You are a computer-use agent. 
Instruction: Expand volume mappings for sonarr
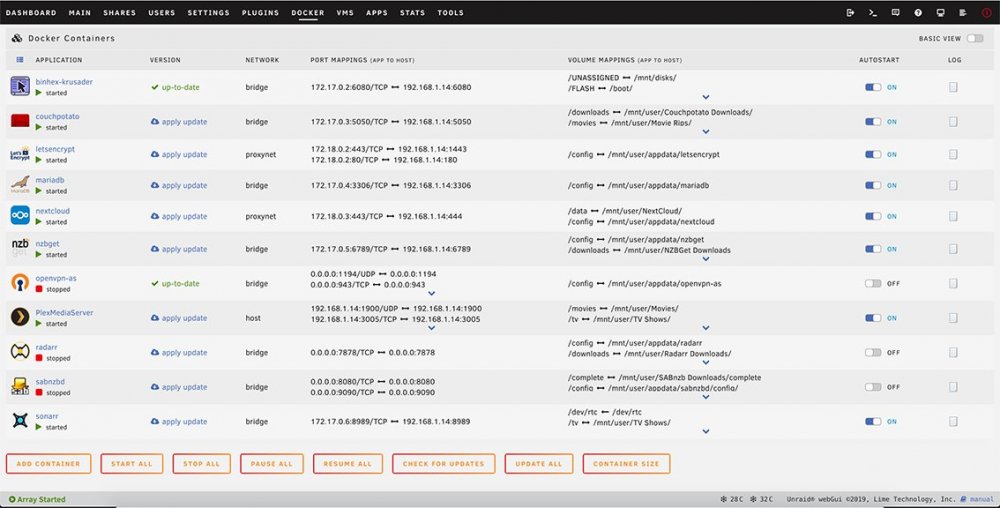tap(706, 432)
